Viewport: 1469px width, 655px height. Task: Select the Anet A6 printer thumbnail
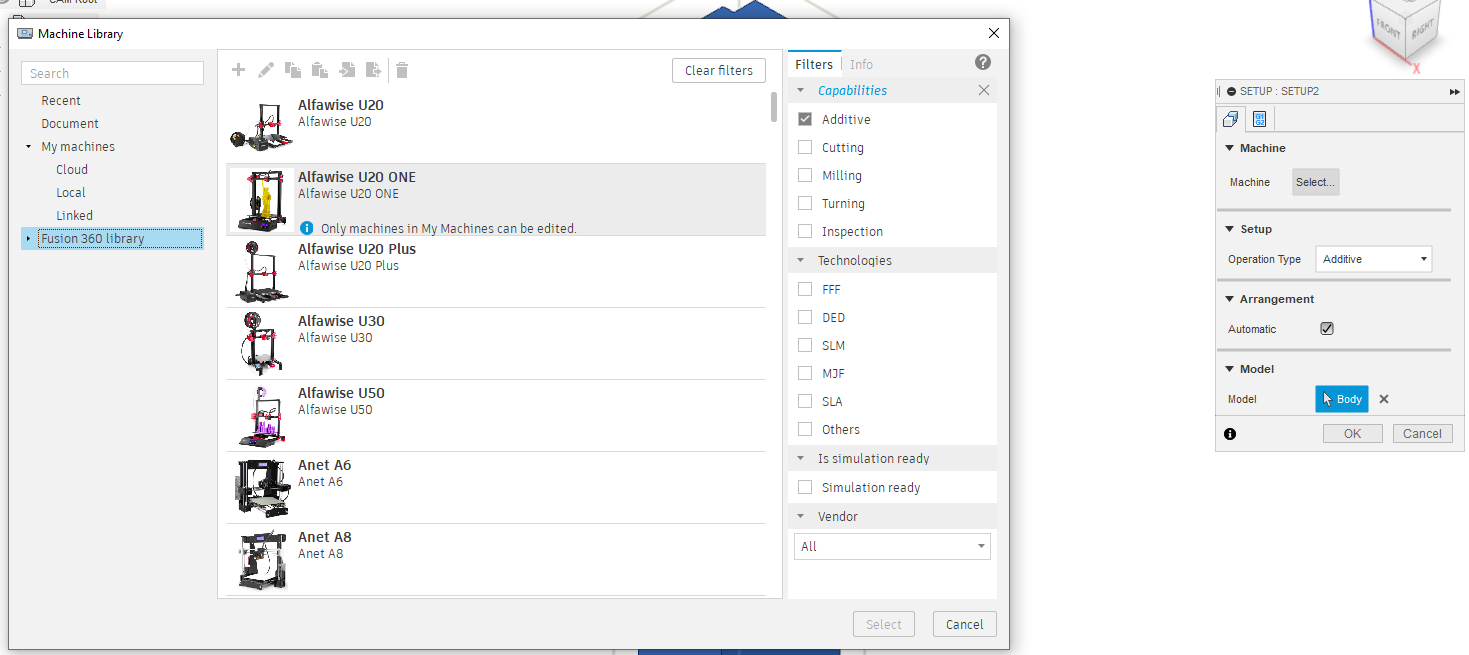[x=261, y=488]
